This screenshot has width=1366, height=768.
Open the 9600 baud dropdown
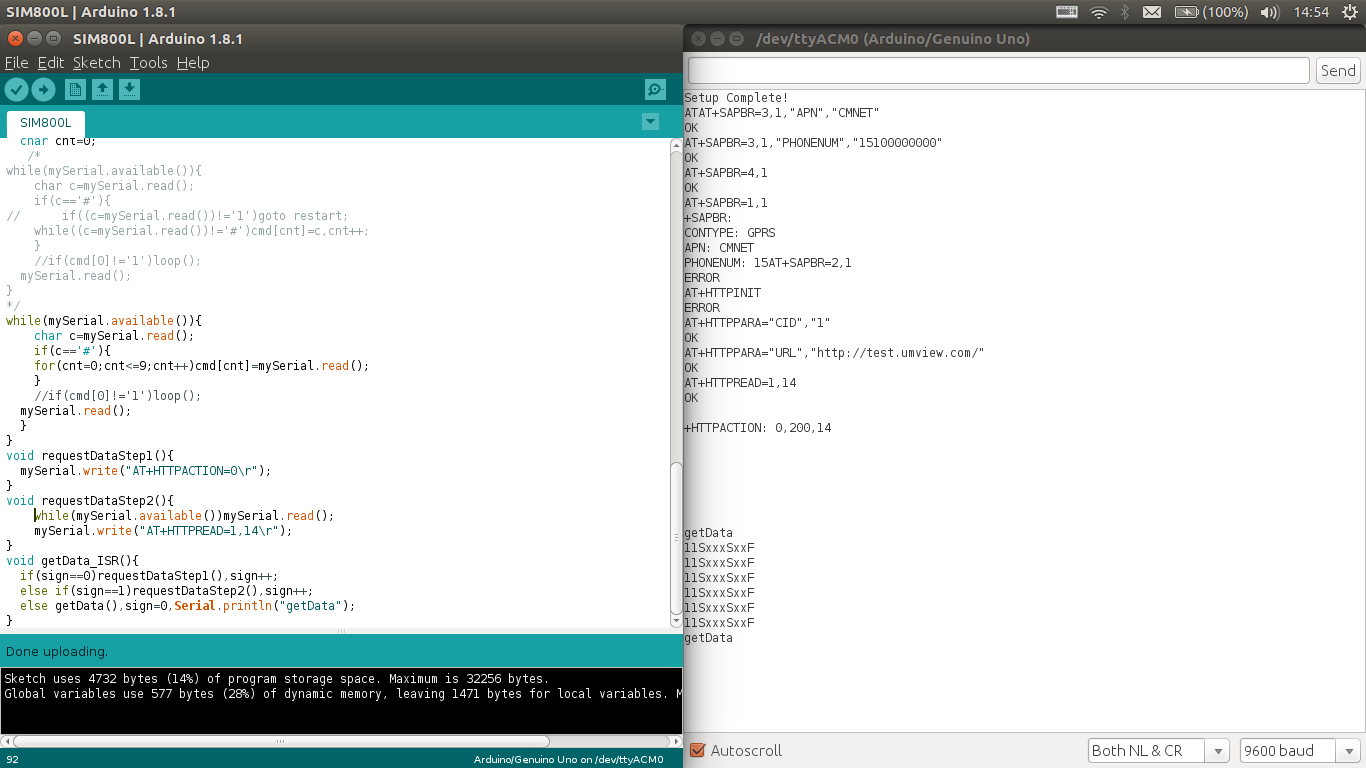1299,750
